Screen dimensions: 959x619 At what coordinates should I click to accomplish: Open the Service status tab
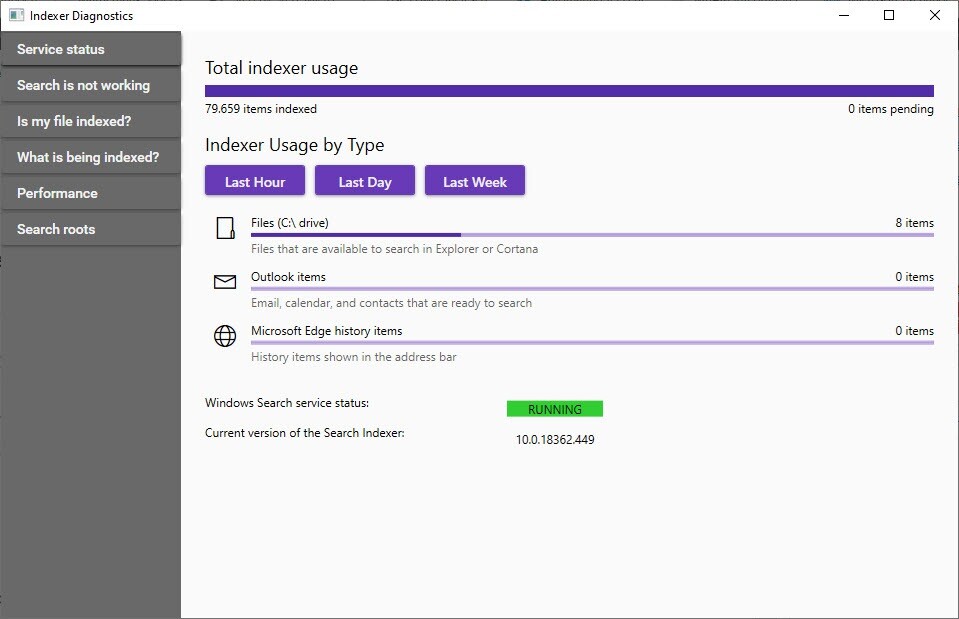pos(91,49)
